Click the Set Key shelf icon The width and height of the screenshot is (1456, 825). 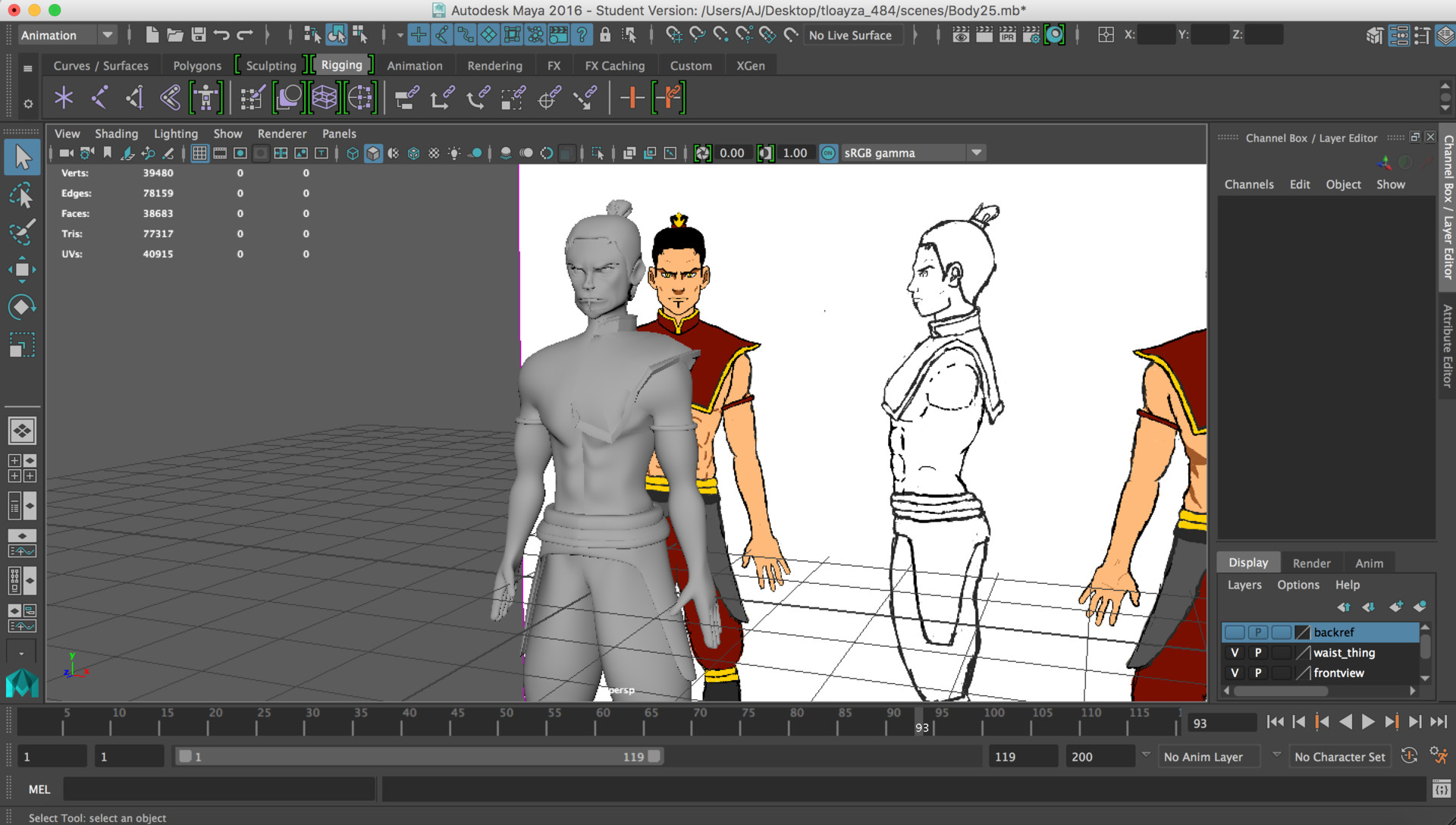point(632,98)
